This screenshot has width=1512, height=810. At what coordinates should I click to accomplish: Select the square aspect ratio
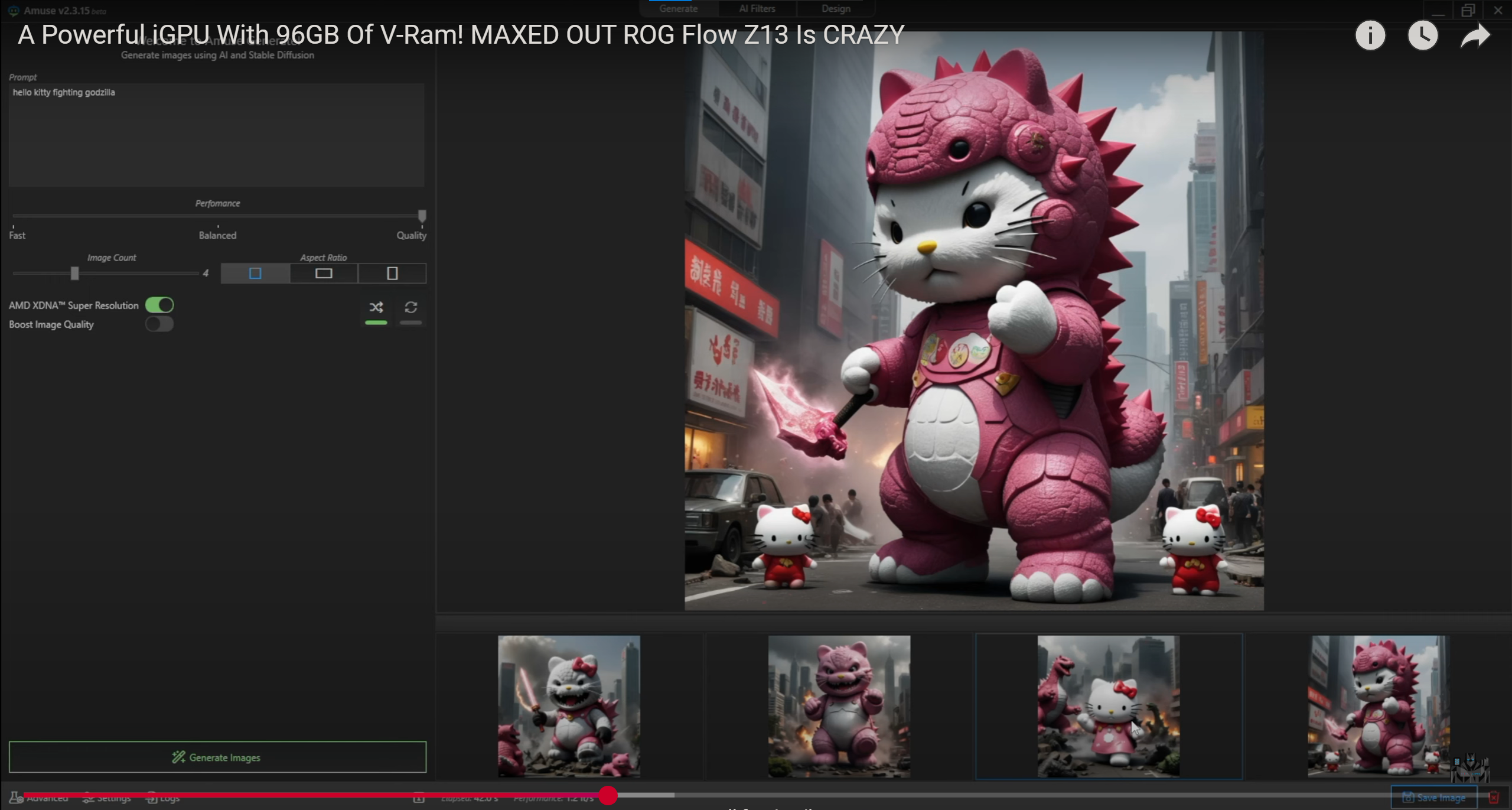(x=255, y=274)
